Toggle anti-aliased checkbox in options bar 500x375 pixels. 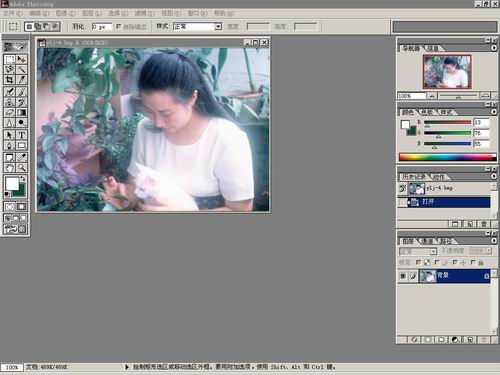pyautogui.click(x=118, y=26)
